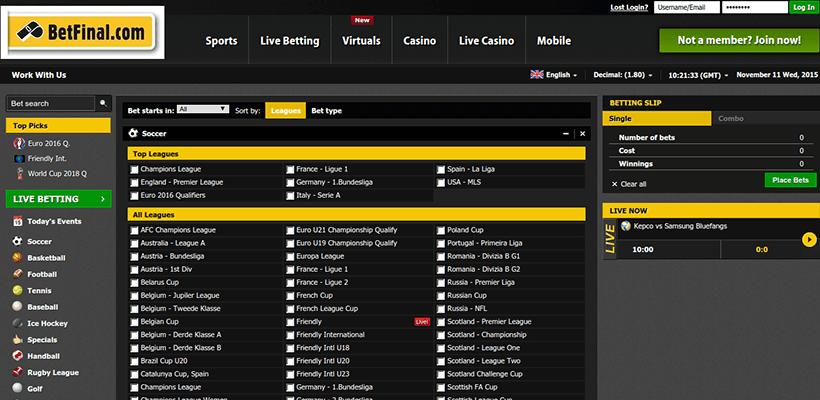Click the Bet search input field
Viewport: 820px width, 400px height.
coord(51,104)
